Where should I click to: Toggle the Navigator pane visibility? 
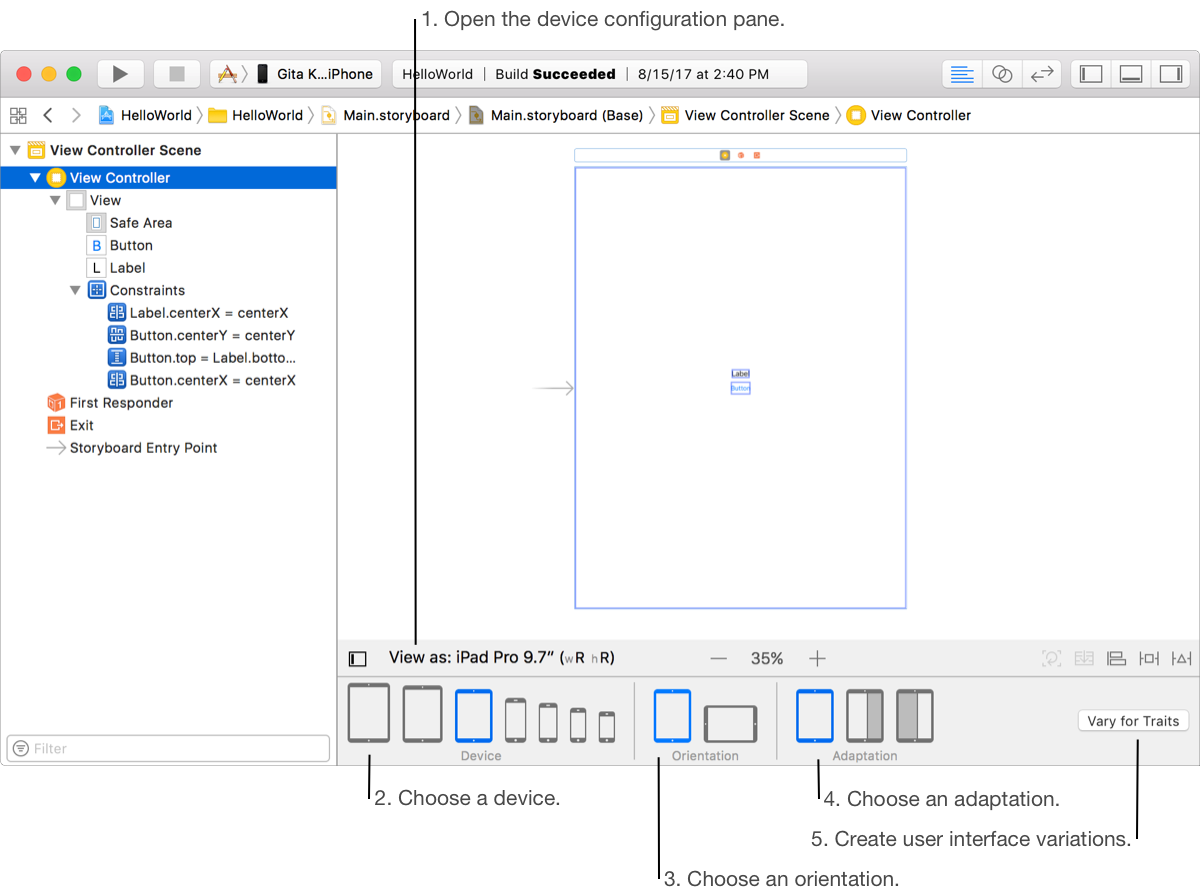pyautogui.click(x=1092, y=74)
